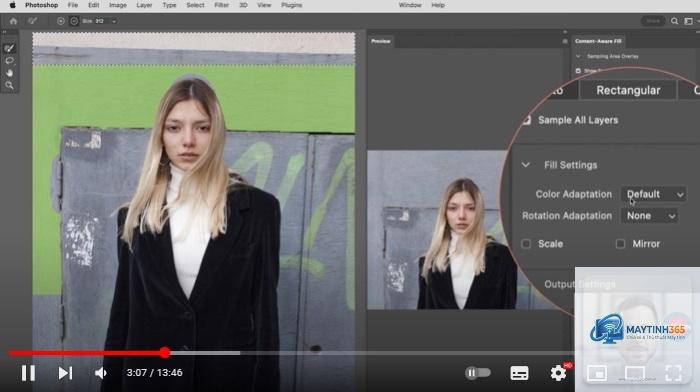Click the 3:07 / 13:46 time display
The width and height of the screenshot is (700, 392).
(x=154, y=373)
